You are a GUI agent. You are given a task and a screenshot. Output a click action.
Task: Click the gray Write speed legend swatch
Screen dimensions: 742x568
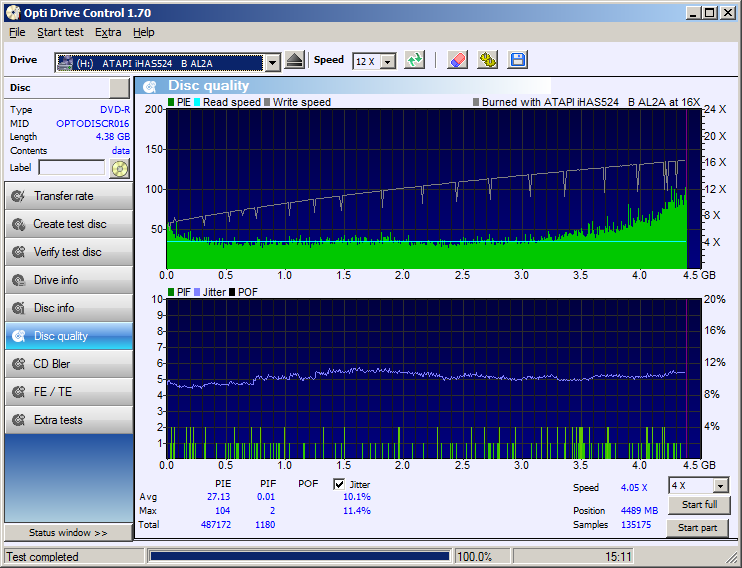[267, 102]
